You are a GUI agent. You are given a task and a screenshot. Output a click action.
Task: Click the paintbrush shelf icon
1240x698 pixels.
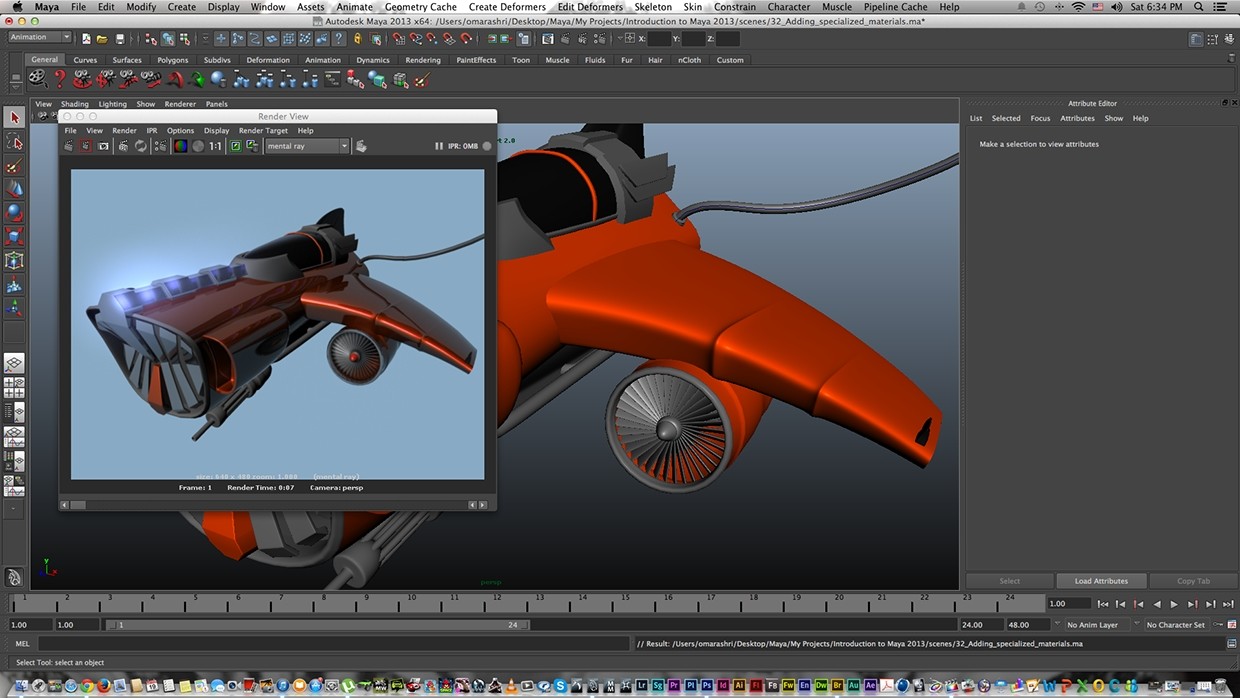pos(421,78)
